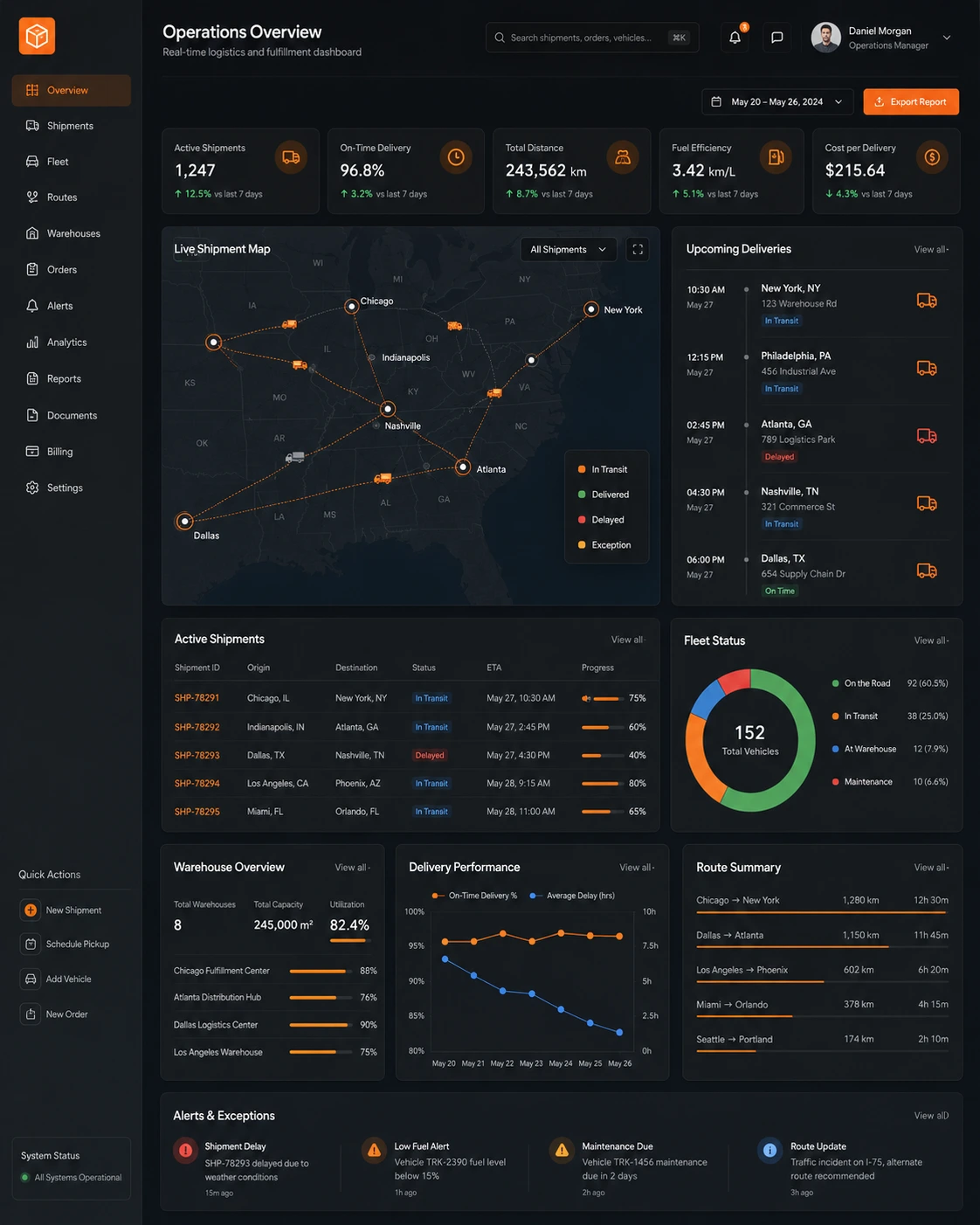Open shipment SHP-78291 link
The image size is (980, 1225).
pos(197,698)
